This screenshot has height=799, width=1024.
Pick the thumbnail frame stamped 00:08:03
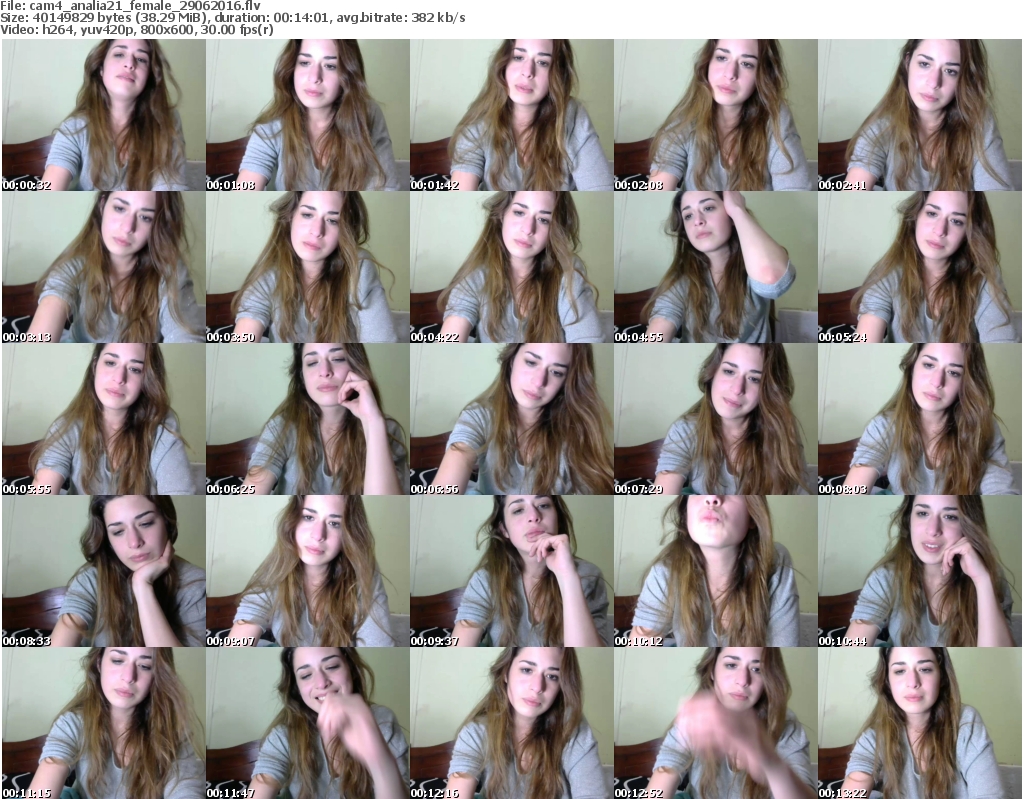point(920,419)
